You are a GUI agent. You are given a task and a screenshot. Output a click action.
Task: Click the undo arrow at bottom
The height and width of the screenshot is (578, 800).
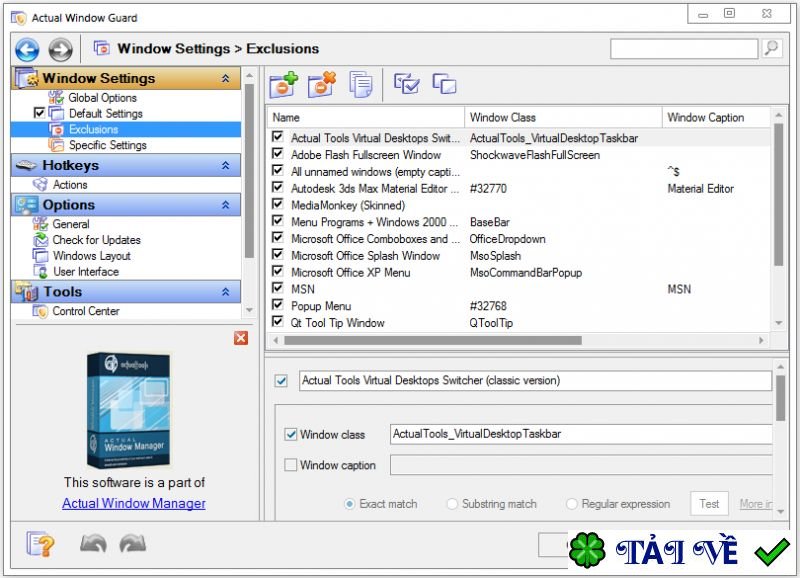pos(93,544)
